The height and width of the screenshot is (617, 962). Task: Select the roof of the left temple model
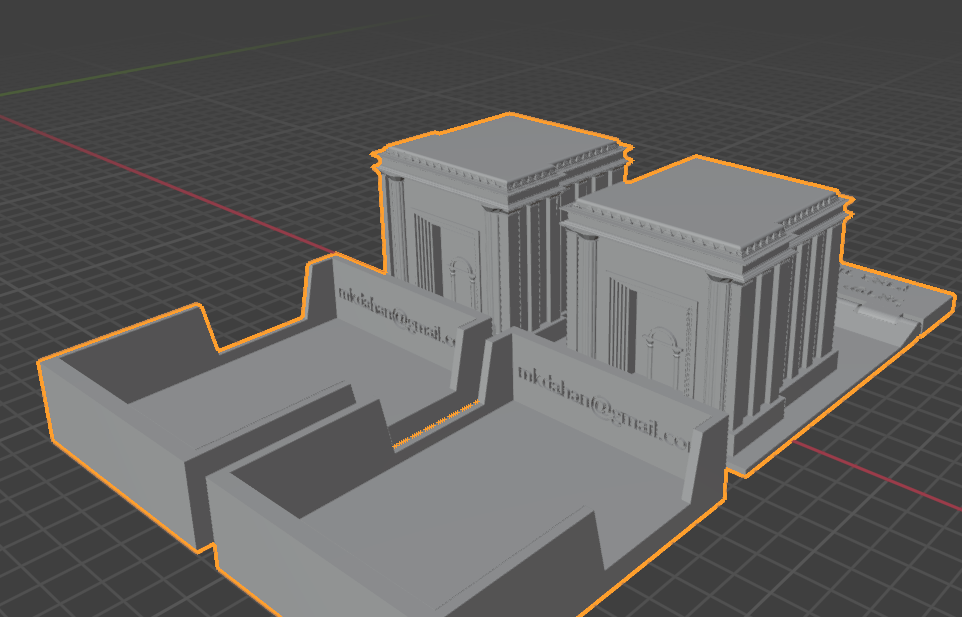[506, 148]
